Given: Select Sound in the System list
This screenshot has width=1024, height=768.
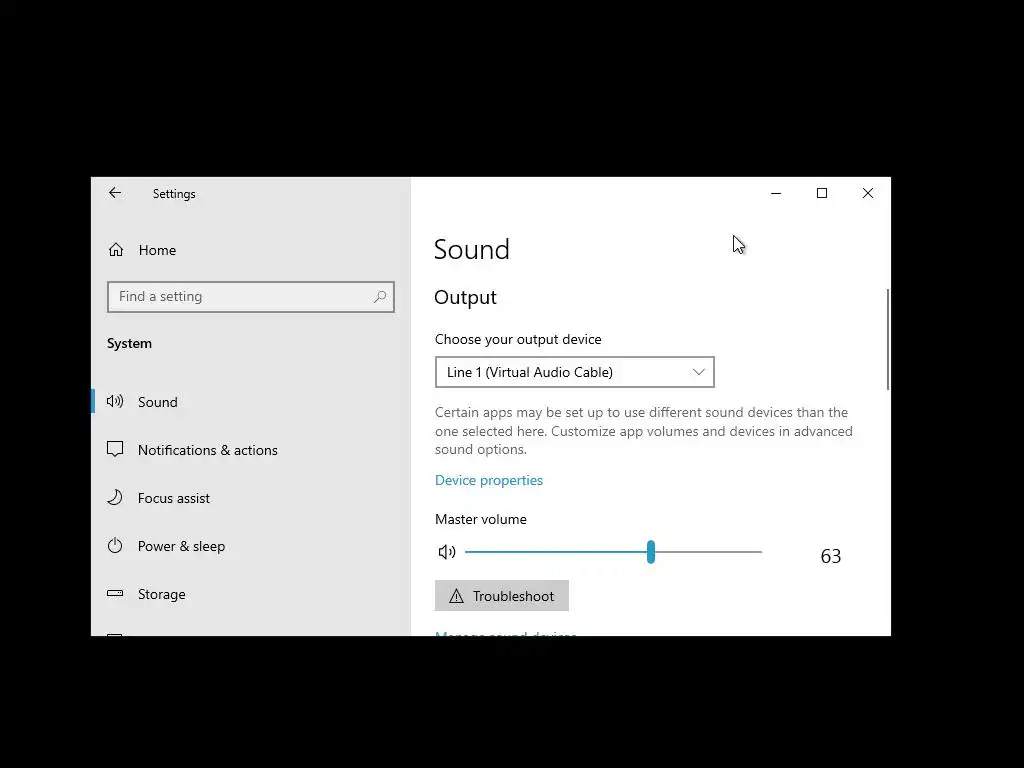Looking at the screenshot, I should pos(251,402).
